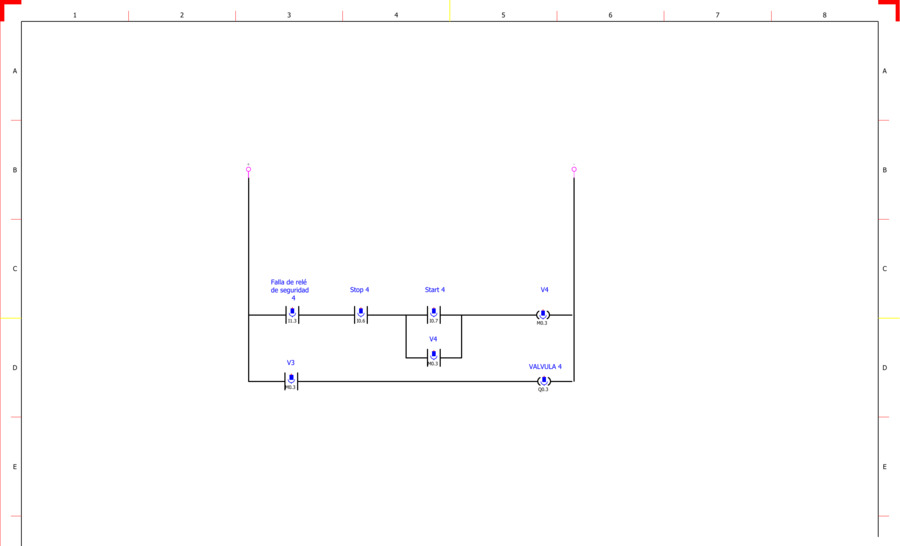
Task: Click the I0.6 address text
Action: click(x=361, y=322)
